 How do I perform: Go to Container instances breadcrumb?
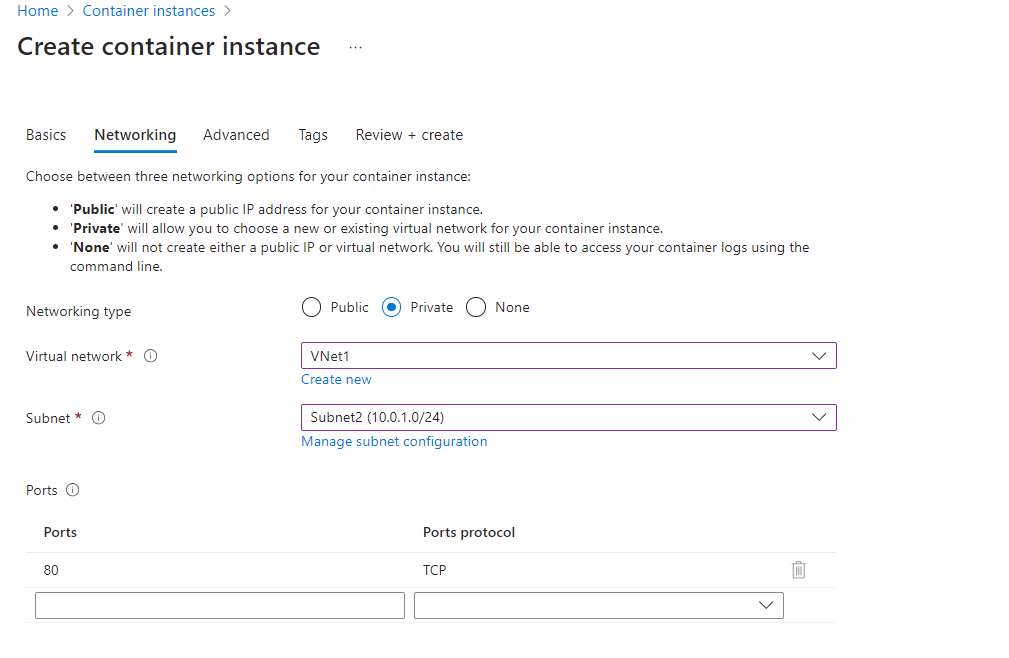148,10
